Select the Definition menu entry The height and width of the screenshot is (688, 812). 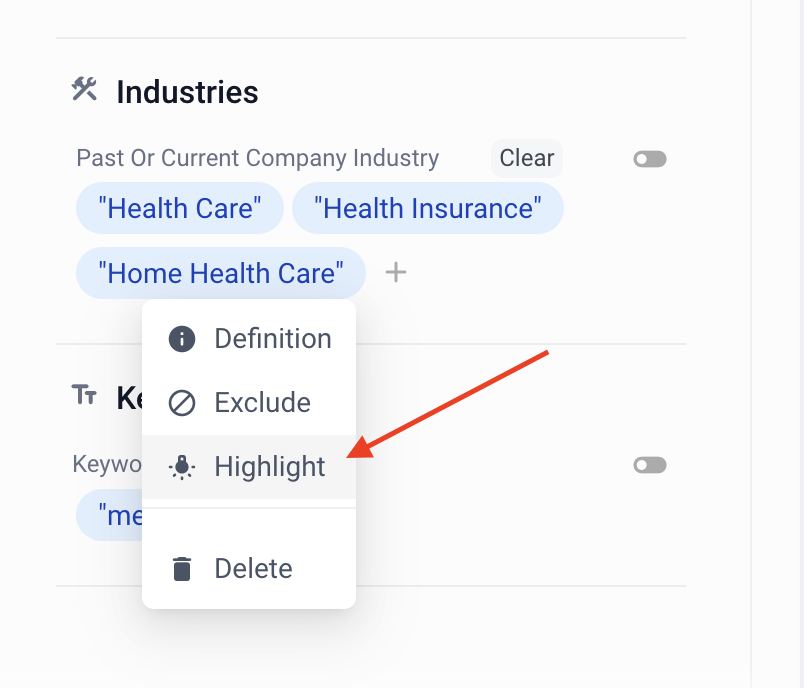[272, 339]
